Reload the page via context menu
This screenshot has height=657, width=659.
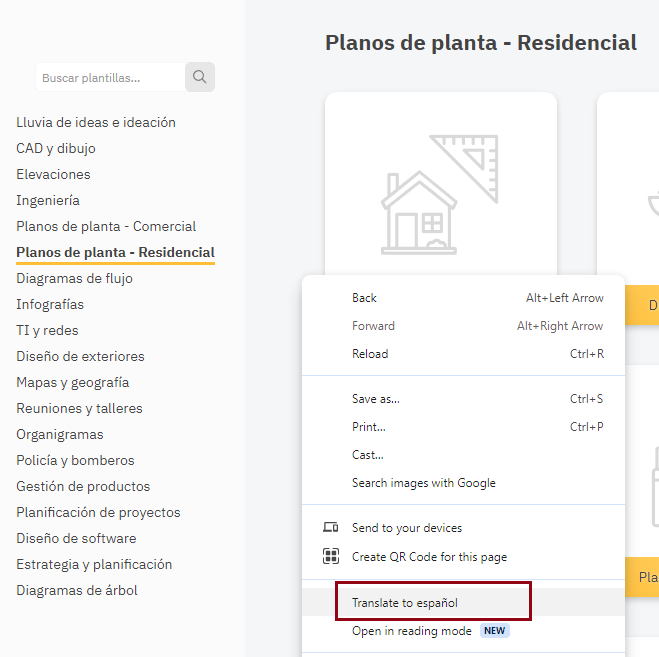(370, 354)
